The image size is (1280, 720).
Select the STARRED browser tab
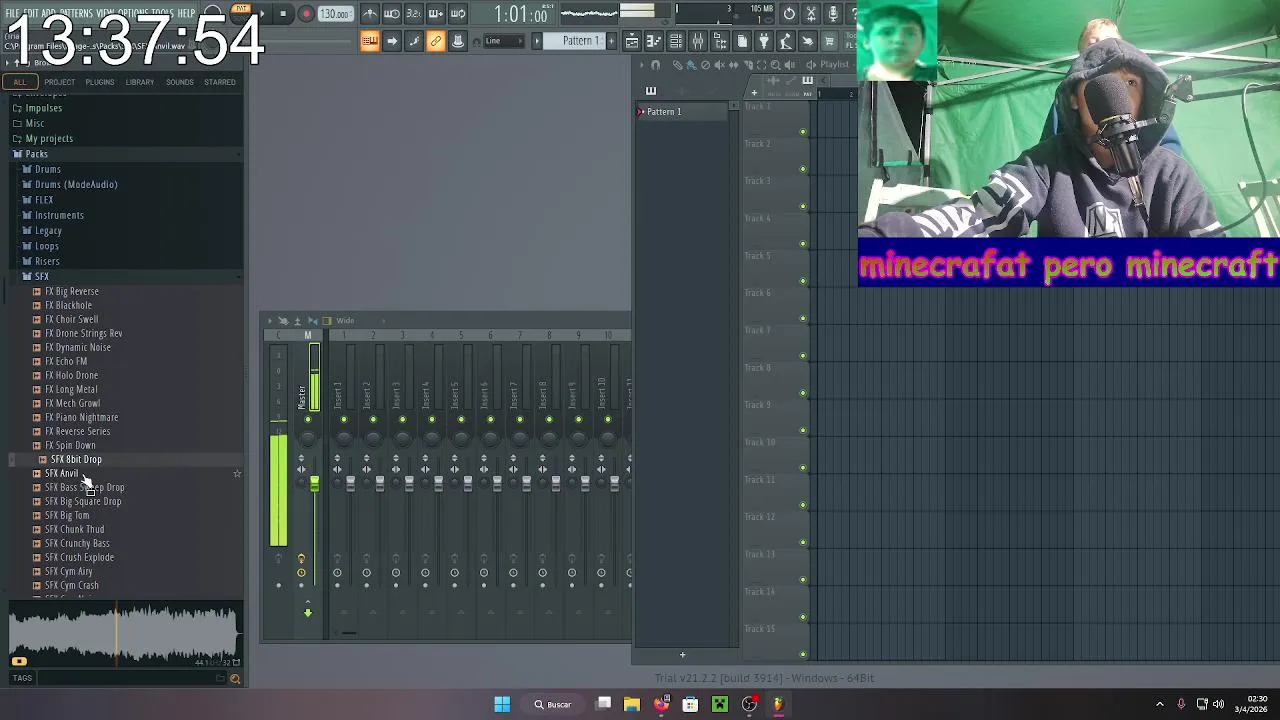(x=220, y=82)
